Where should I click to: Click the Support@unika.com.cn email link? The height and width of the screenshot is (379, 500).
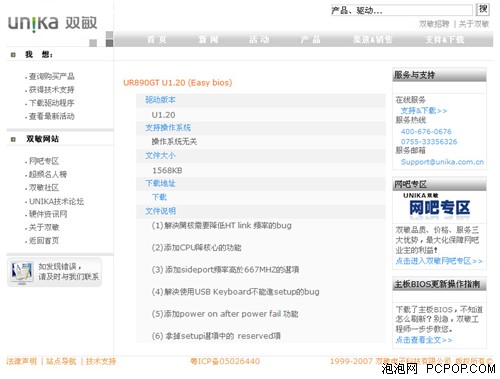[442, 162]
